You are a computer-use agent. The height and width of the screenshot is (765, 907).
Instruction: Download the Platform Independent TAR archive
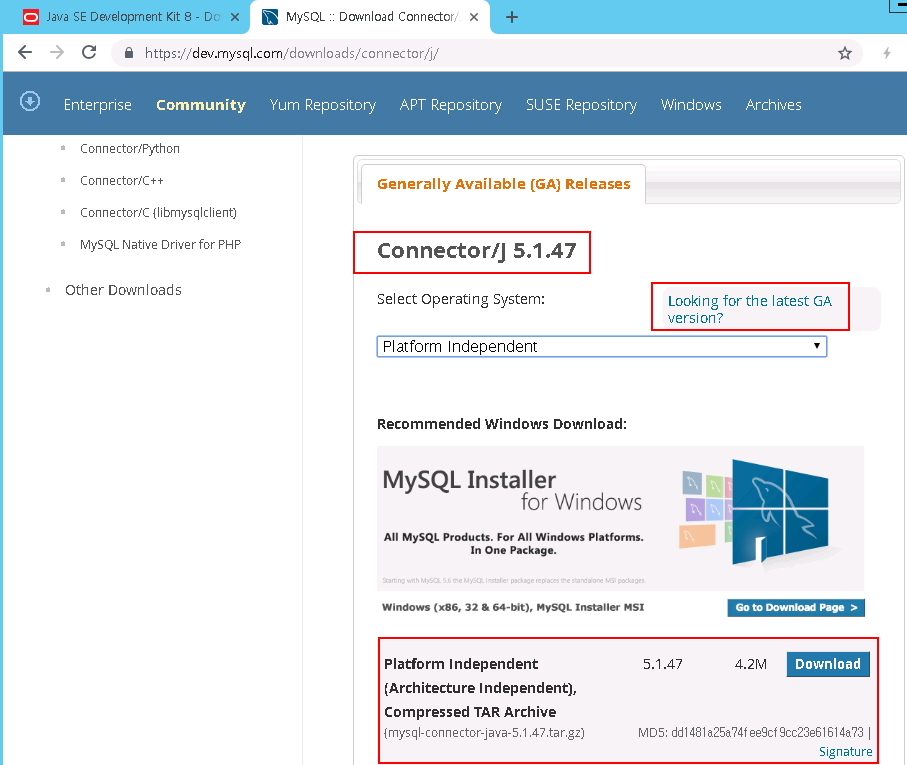pyautogui.click(x=827, y=664)
